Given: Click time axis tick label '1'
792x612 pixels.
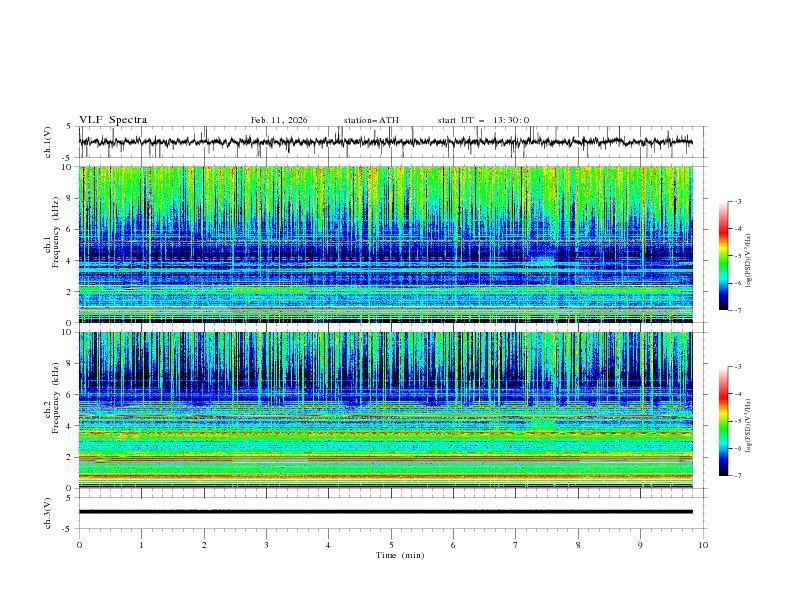Looking at the screenshot, I should click(x=141, y=545).
